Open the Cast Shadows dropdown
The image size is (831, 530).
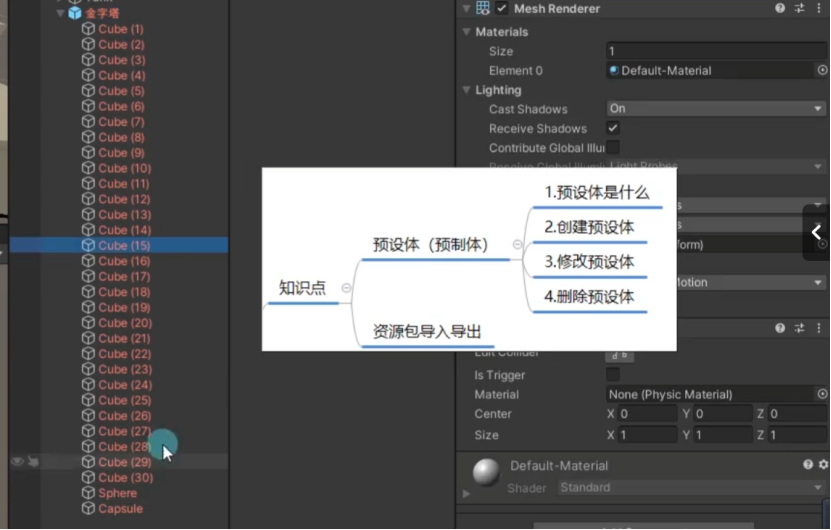tap(716, 109)
